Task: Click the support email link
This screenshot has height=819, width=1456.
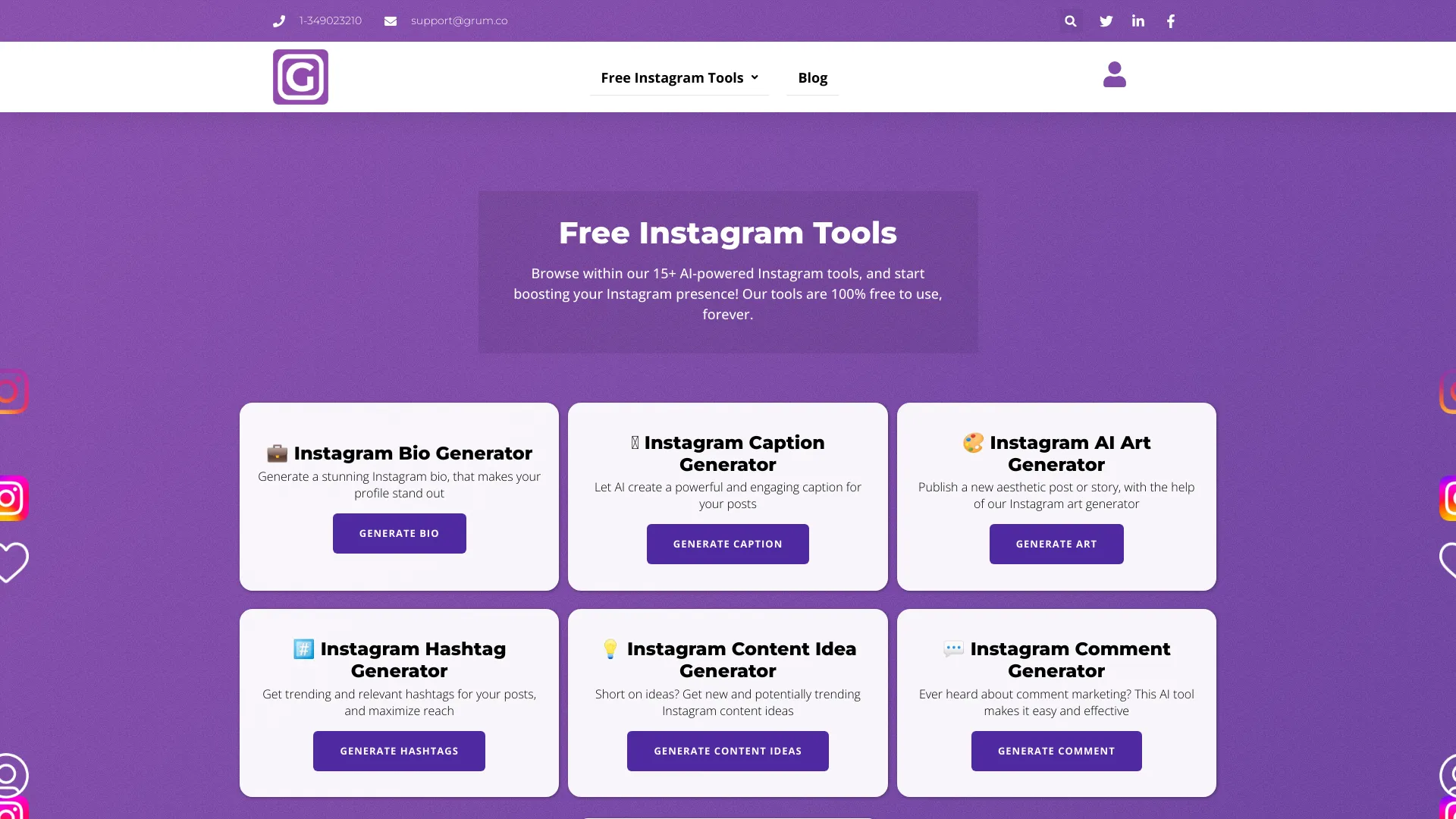Action: click(x=459, y=20)
